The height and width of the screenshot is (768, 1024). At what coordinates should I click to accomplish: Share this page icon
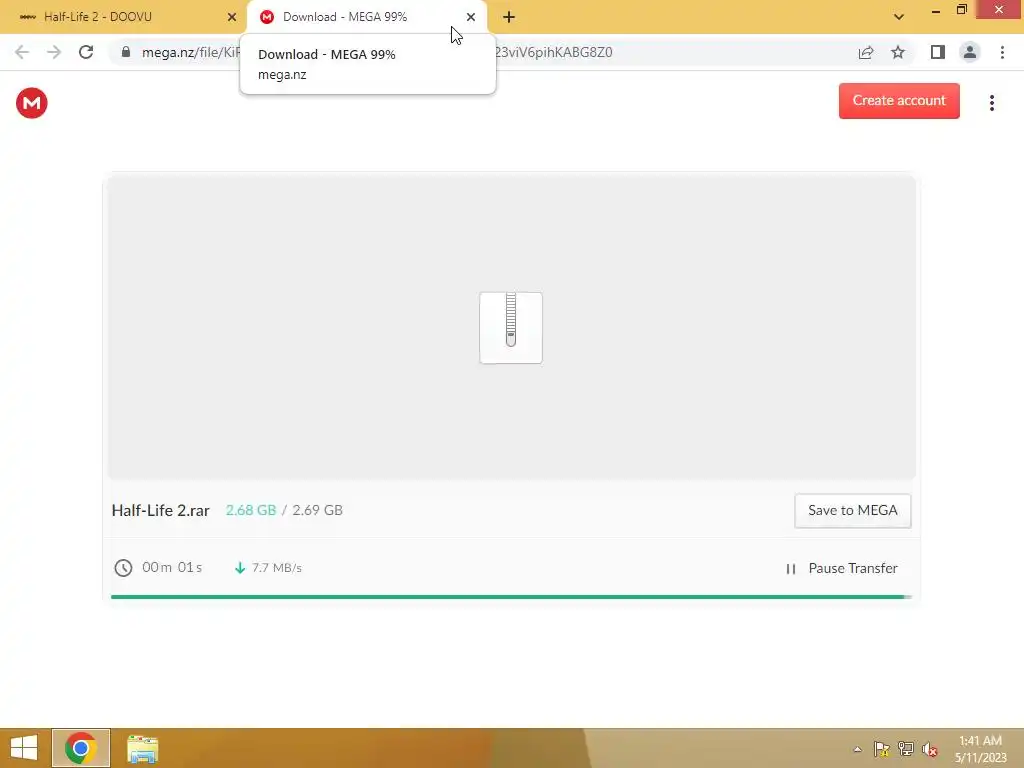point(865,52)
